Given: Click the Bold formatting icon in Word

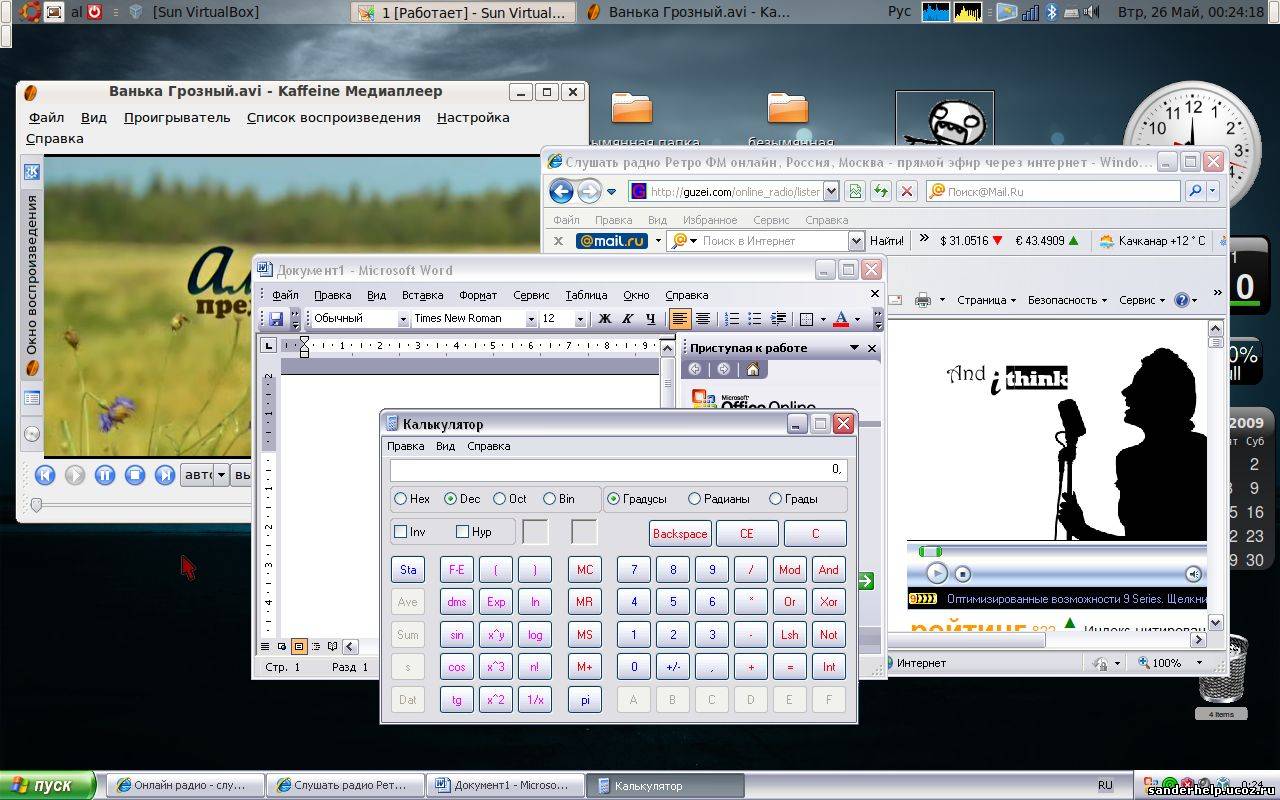Looking at the screenshot, I should click(604, 319).
